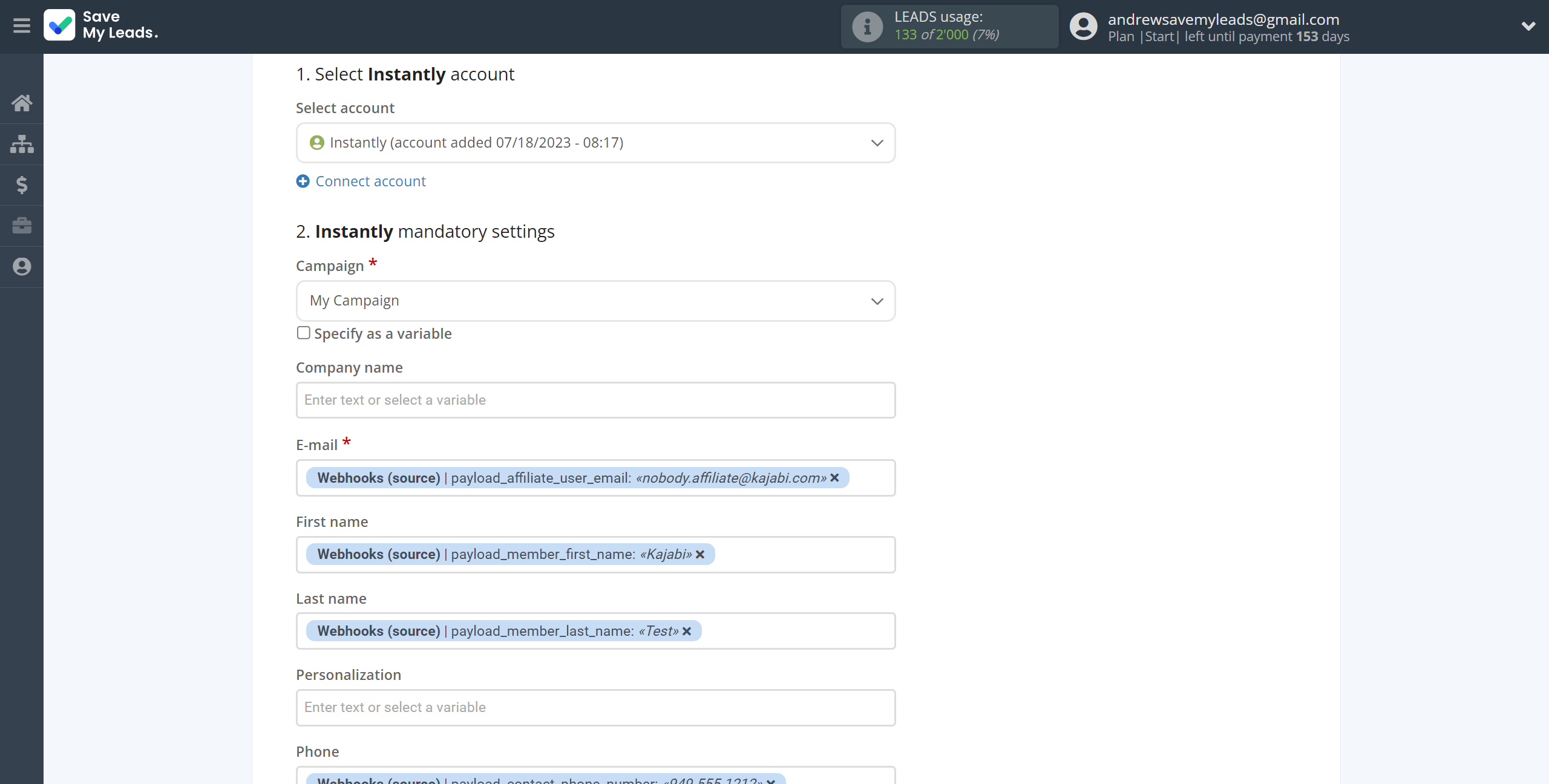Click the Connect account link

371,181
